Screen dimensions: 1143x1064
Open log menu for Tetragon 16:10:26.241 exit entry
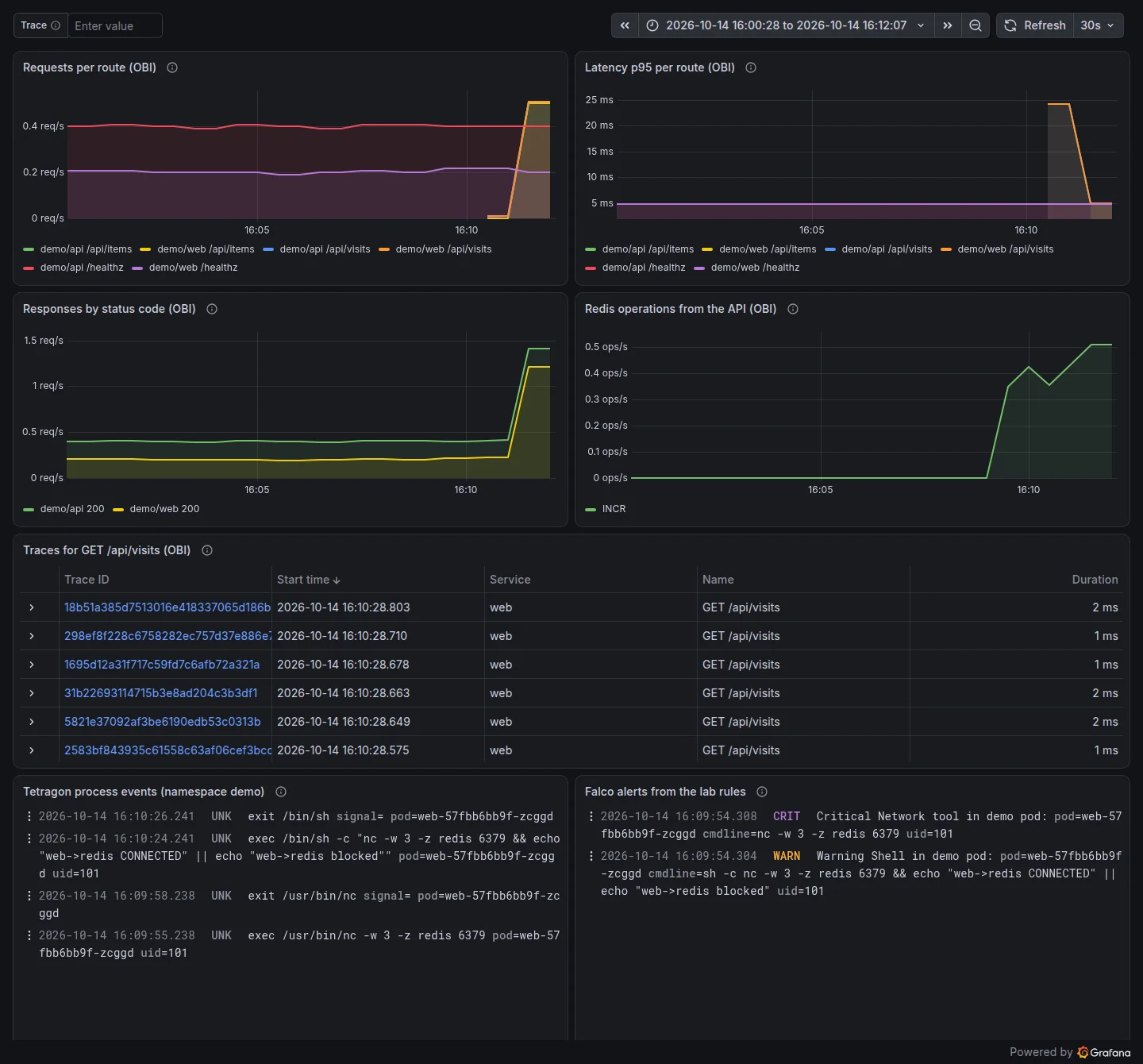coord(29,816)
